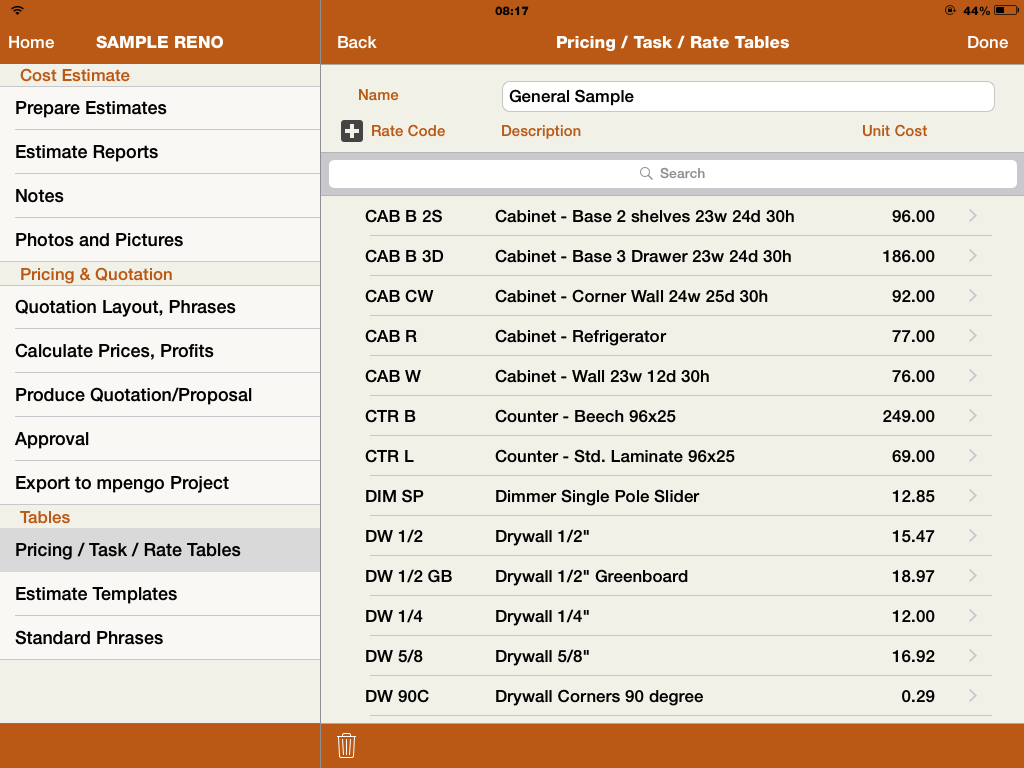Select Estimate Templates from Tables section
Image resolution: width=1024 pixels, height=768 pixels.
(96, 594)
